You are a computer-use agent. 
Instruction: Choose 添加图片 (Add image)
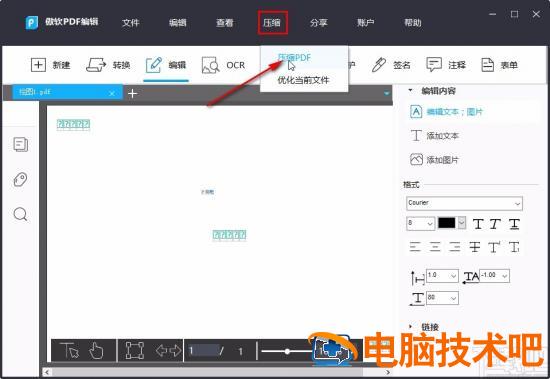coord(434,160)
